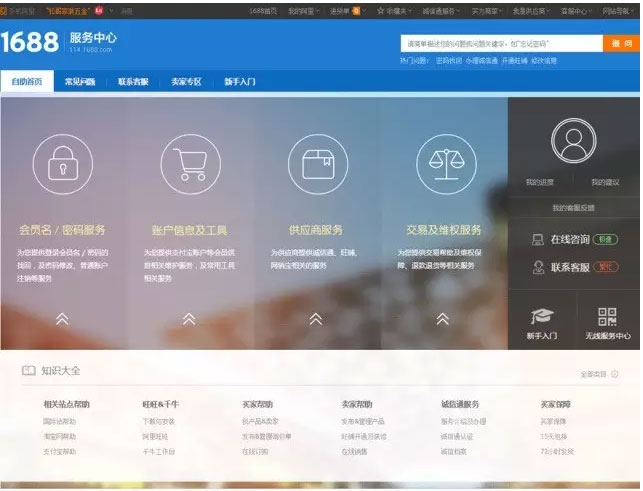Click the 114.1688.com text under 服务中心
This screenshot has width=643, height=491.
coord(90,50)
